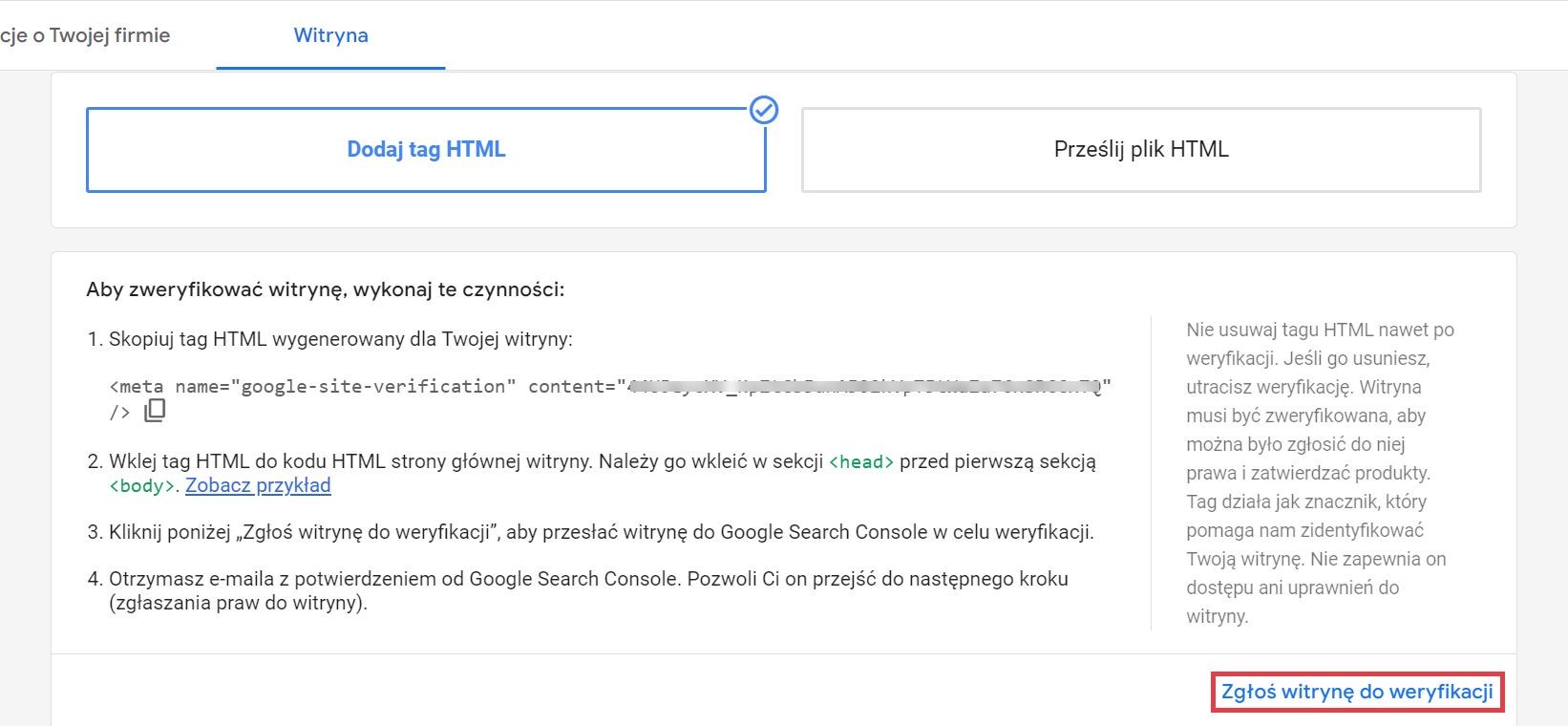
Task: Click the copy icon next to the meta tag
Action: (x=155, y=411)
